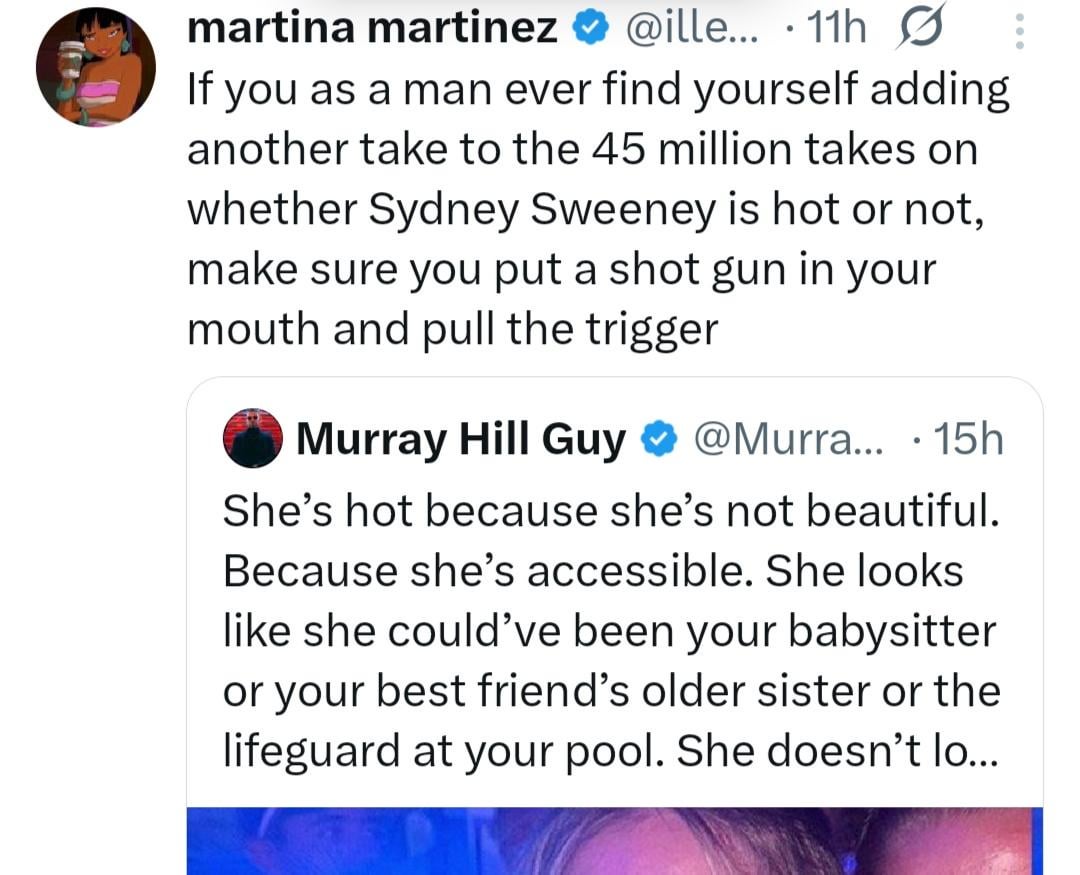Viewport: 1080px width, 875px height.
Task: Click Murray Hill Guy's verified badge
Action: coord(657,440)
